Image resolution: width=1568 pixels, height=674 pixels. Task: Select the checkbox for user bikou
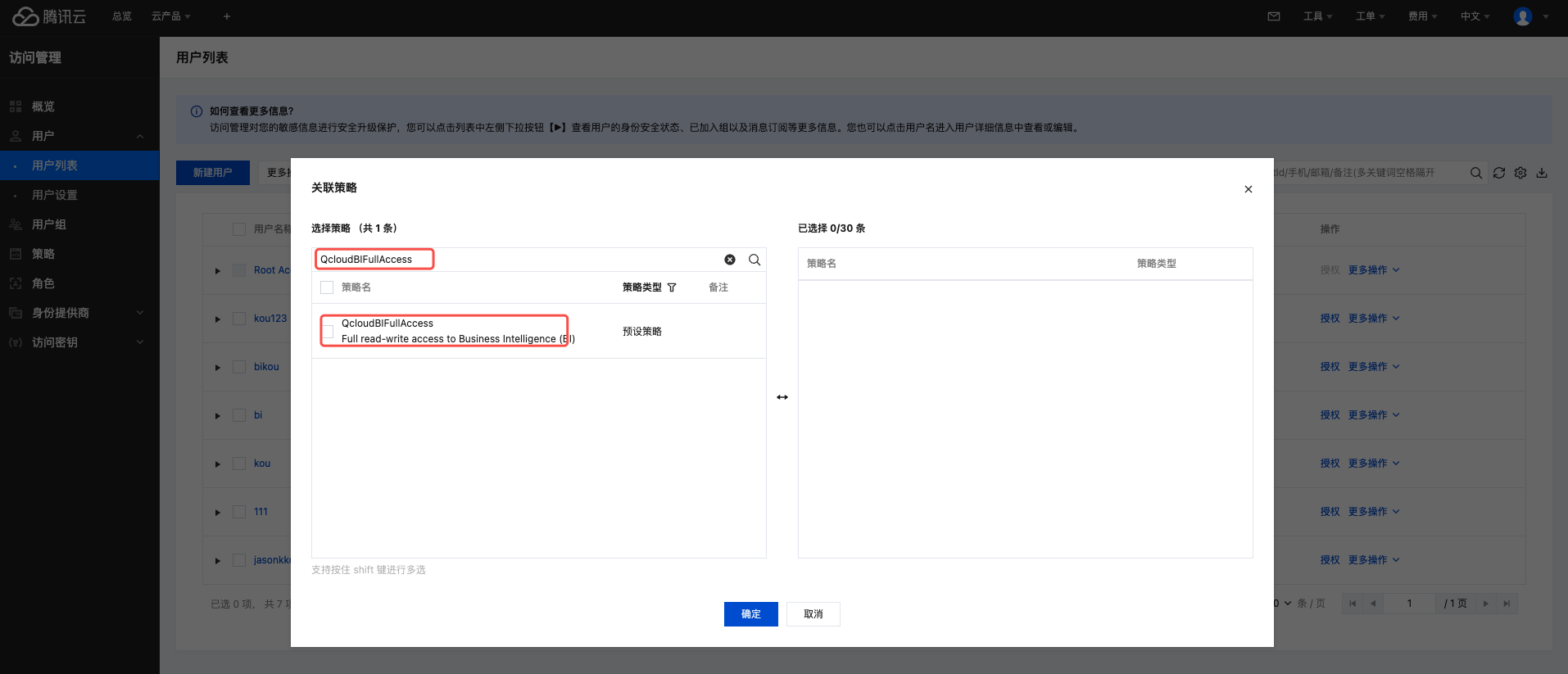(239, 367)
